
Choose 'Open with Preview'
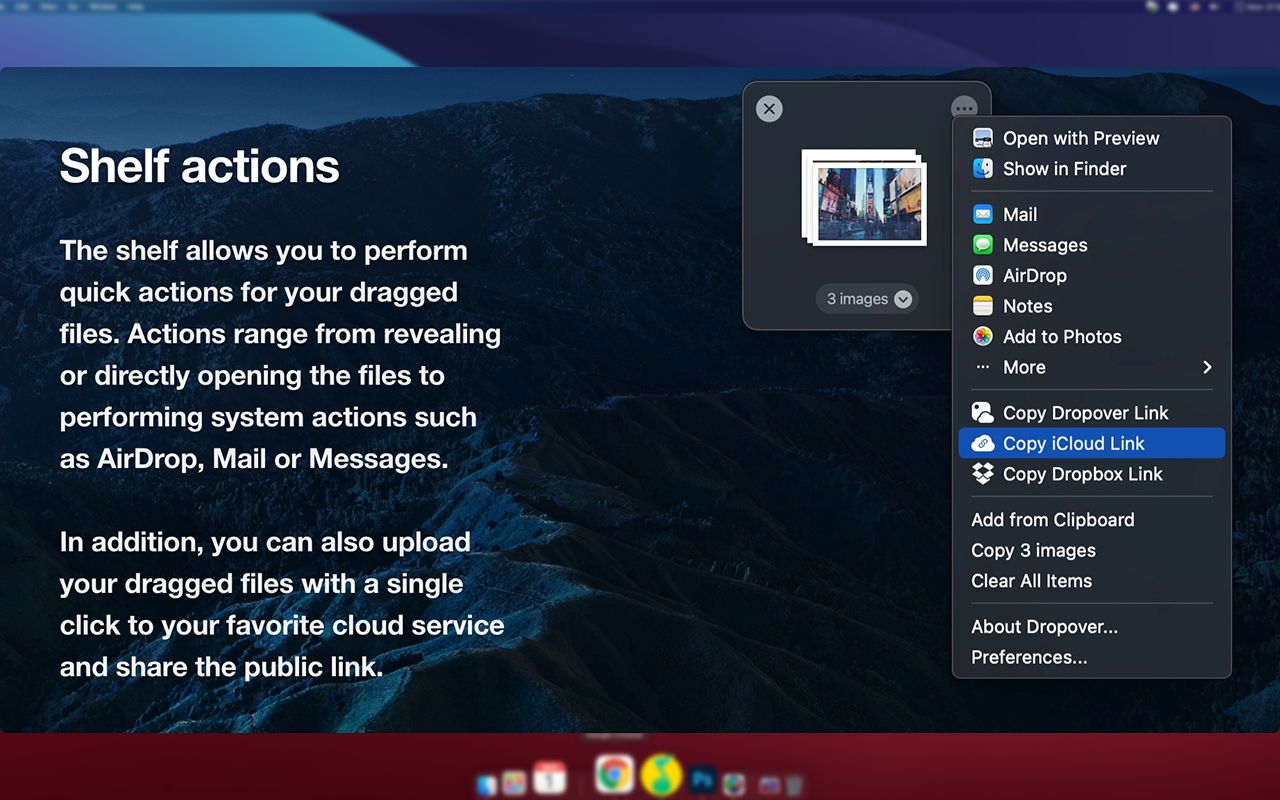[1092, 138]
